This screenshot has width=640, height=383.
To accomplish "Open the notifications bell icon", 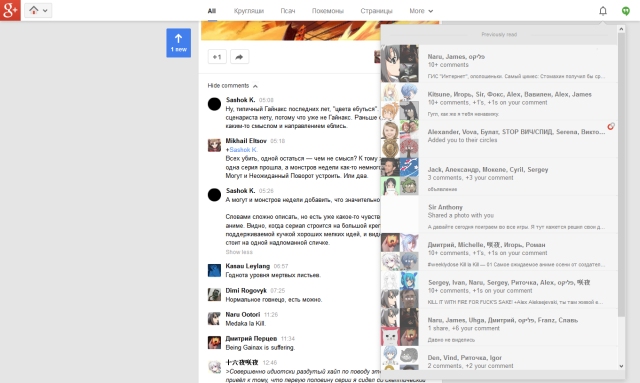I will tap(603, 11).
